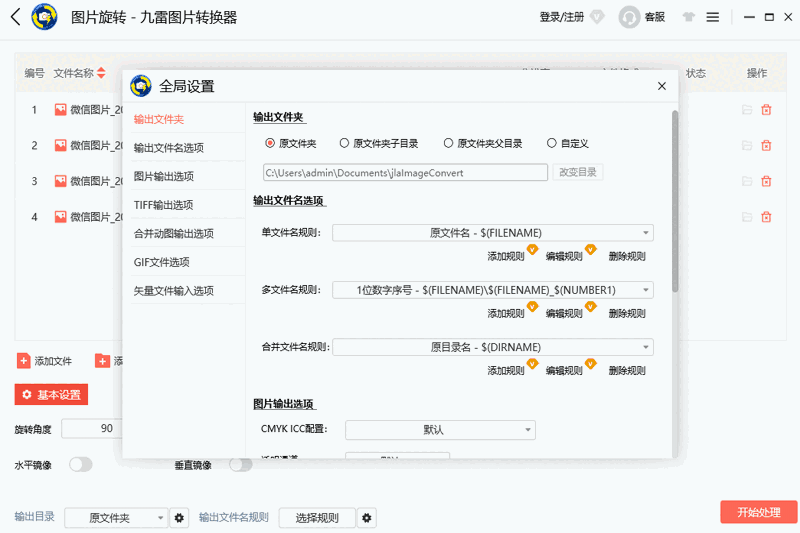Open CMYK ICC配置 dropdown
This screenshot has height=533, width=800.
(x=440, y=430)
